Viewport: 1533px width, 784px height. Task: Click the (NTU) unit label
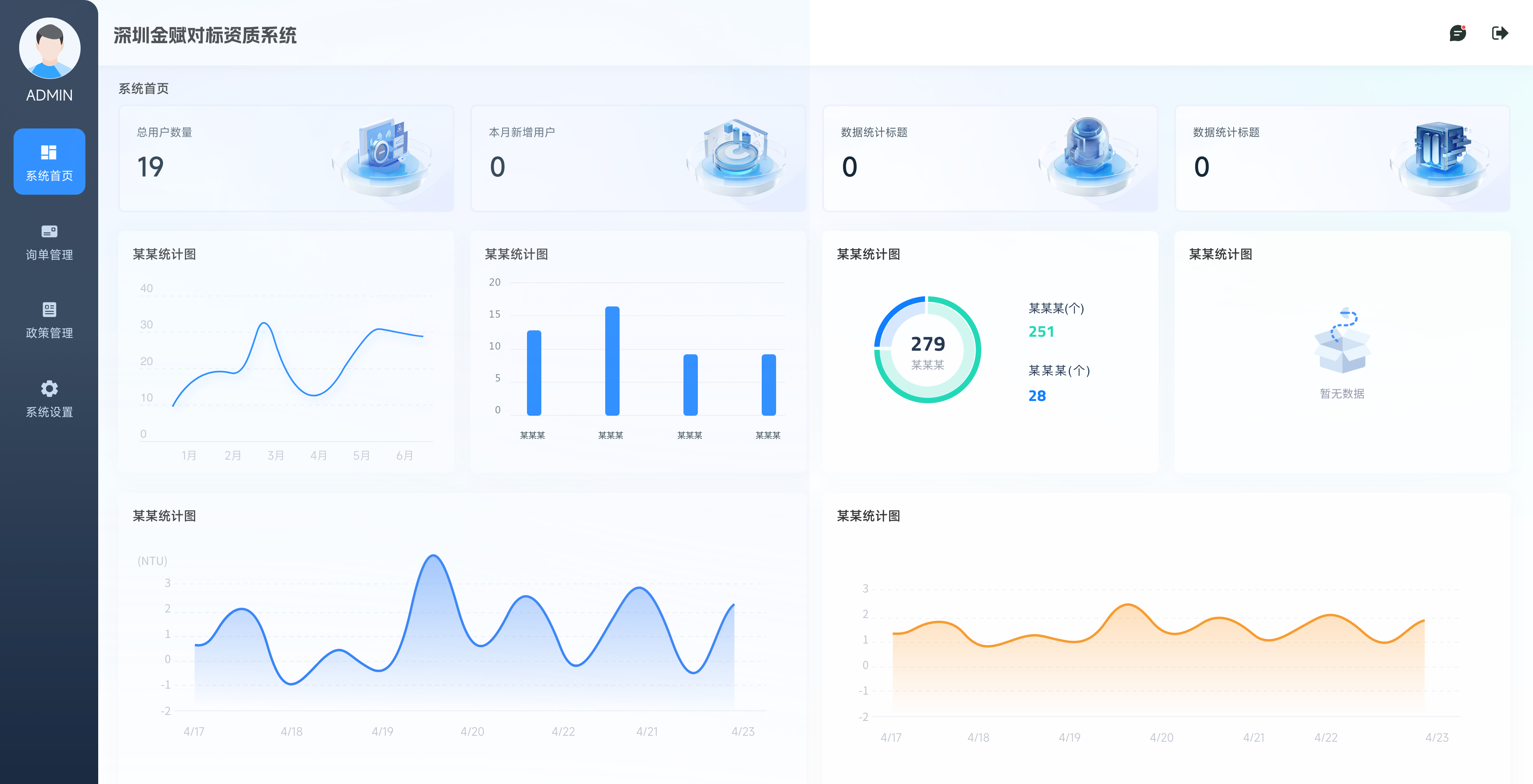[153, 561]
